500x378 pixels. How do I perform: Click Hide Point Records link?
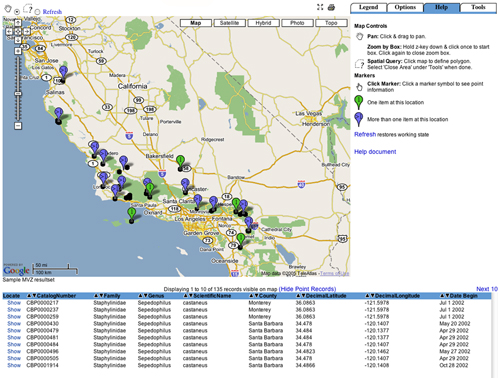(307, 289)
